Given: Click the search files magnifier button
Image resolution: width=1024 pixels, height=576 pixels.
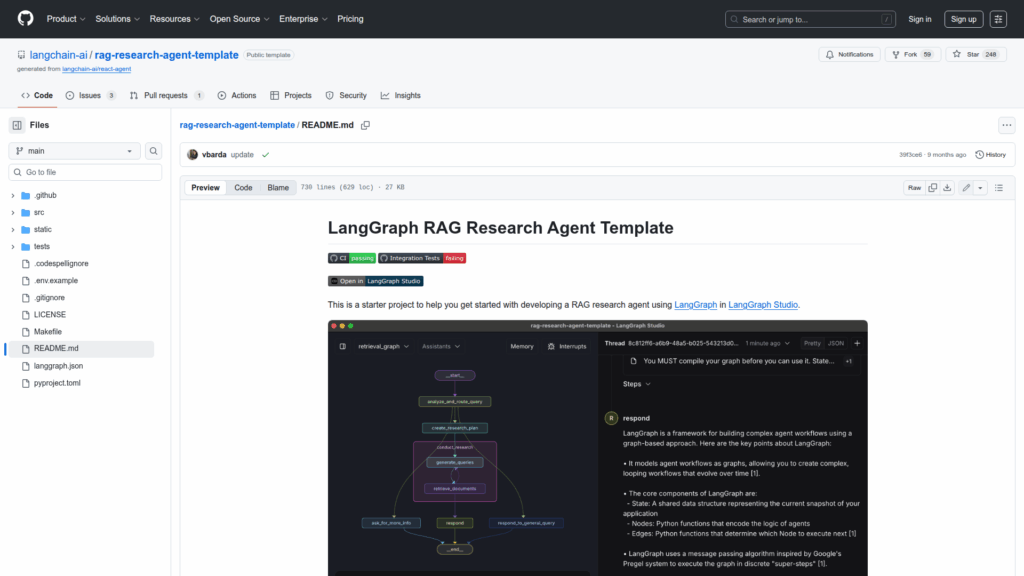Looking at the screenshot, I should (154, 151).
